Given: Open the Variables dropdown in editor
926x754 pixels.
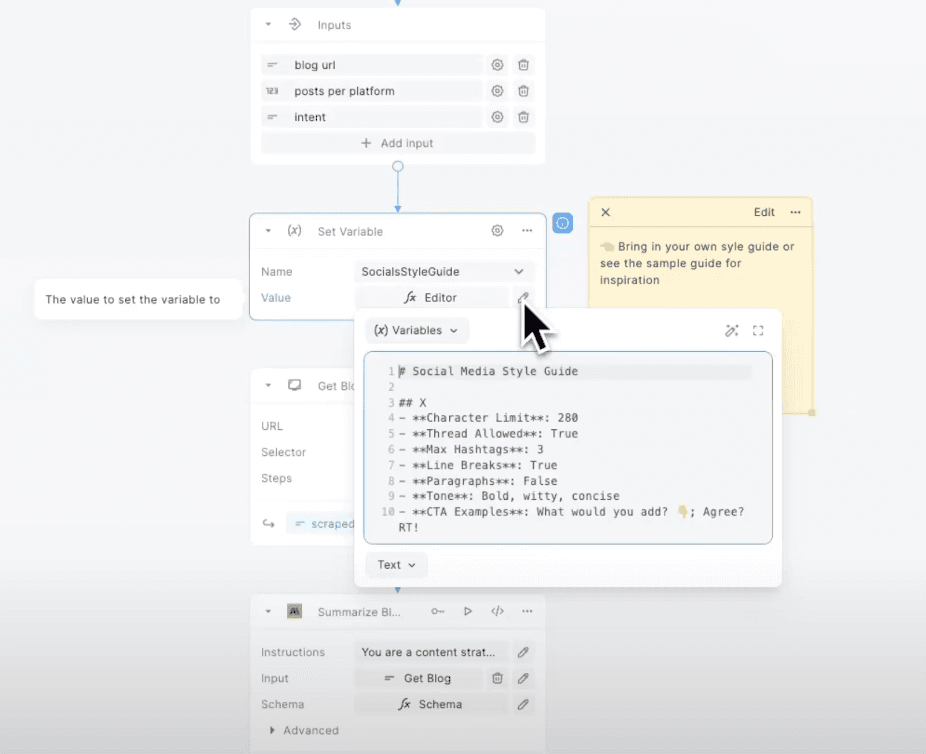Looking at the screenshot, I should click(417, 330).
